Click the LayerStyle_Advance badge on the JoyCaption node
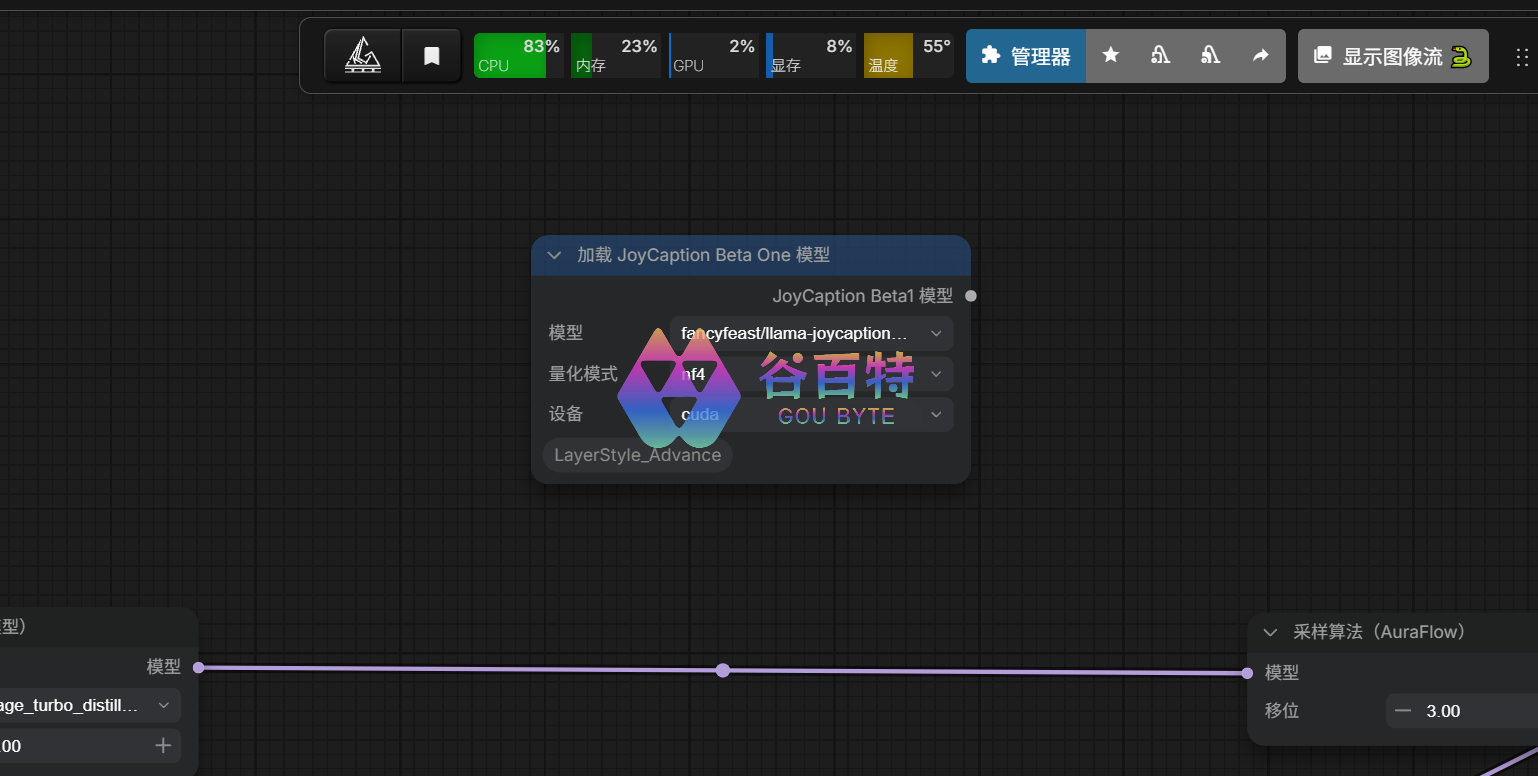The width and height of the screenshot is (1538, 776). (x=638, y=455)
